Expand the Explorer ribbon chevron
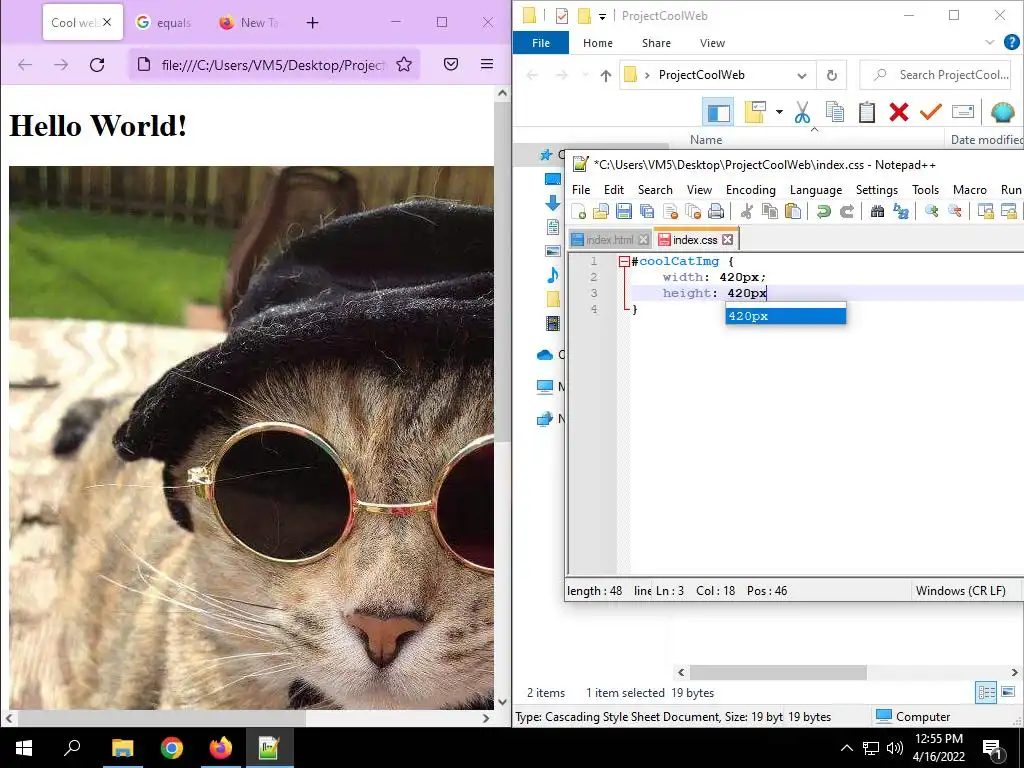This screenshot has width=1024, height=768. tap(990, 42)
